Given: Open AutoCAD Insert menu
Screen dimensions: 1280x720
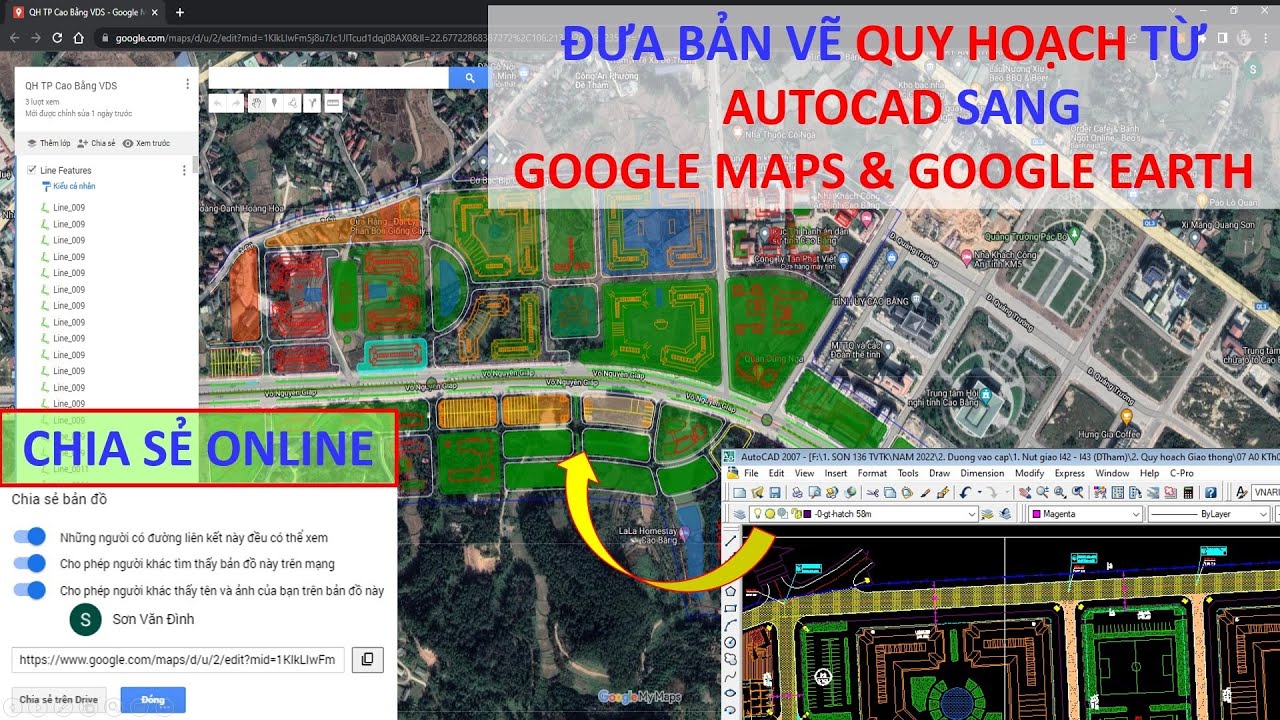Looking at the screenshot, I should tap(836, 473).
